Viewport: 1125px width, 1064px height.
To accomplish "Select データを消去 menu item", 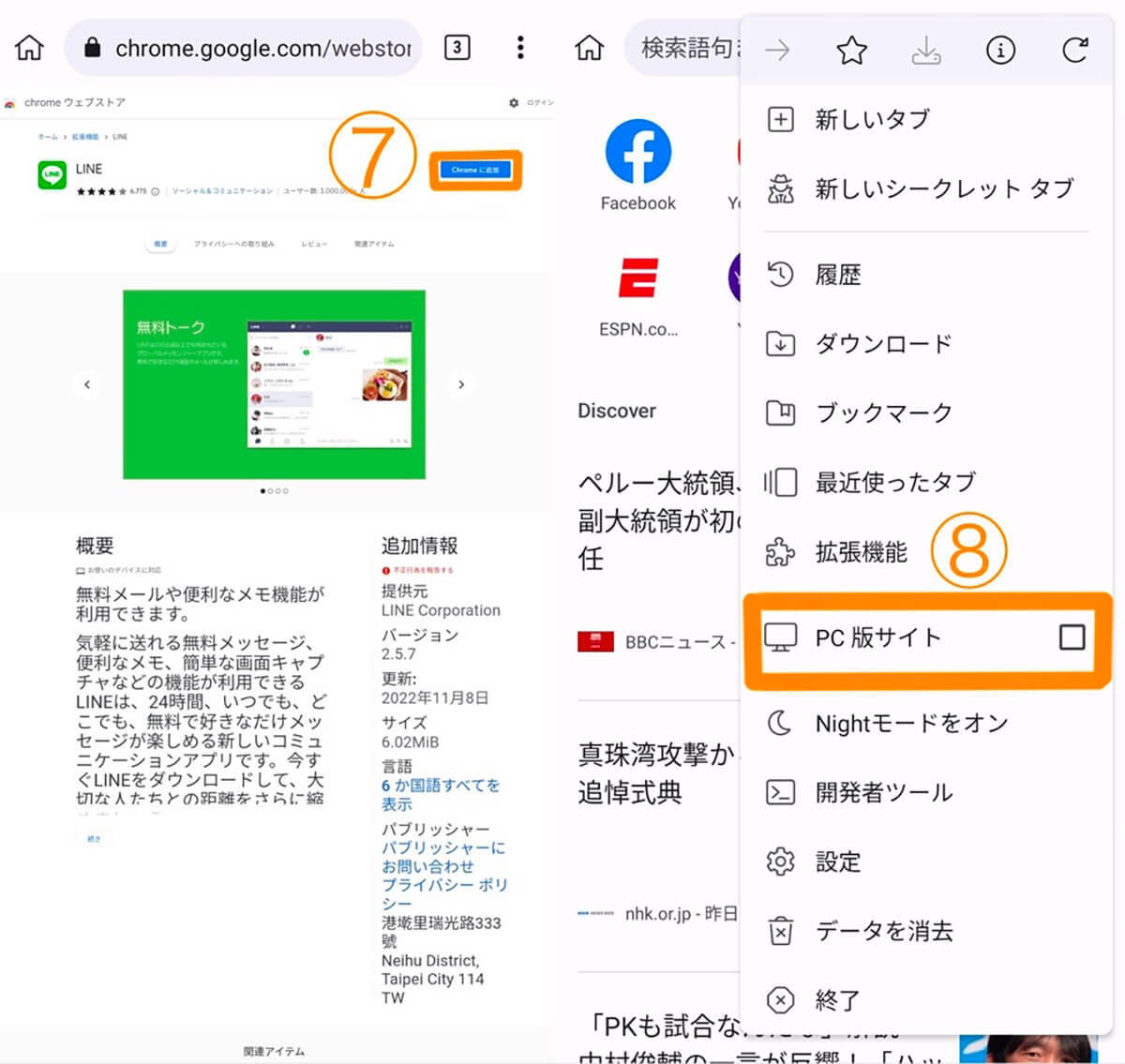I will coord(926,931).
